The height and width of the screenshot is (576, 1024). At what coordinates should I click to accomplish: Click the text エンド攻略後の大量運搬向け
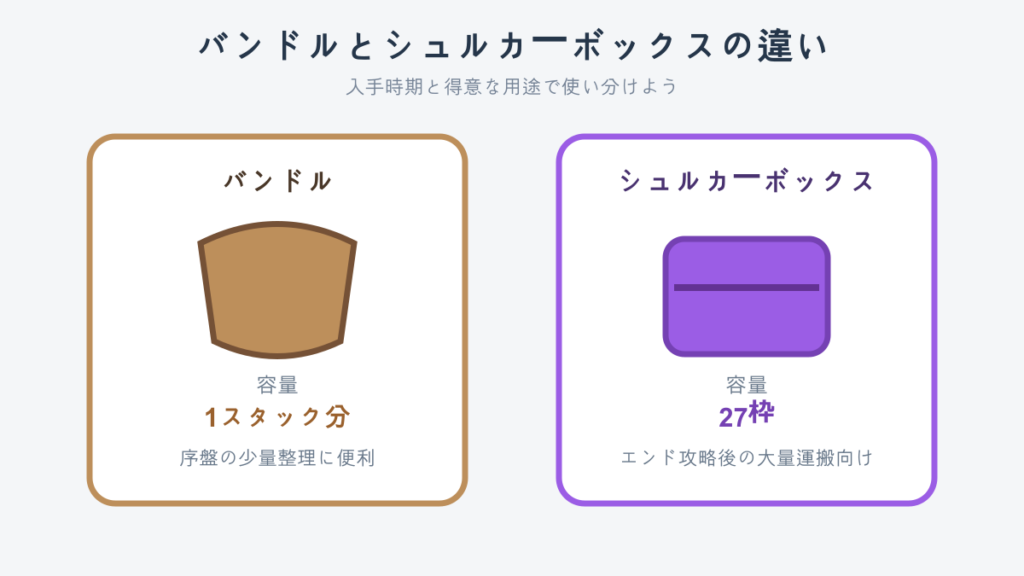[x=746, y=458]
